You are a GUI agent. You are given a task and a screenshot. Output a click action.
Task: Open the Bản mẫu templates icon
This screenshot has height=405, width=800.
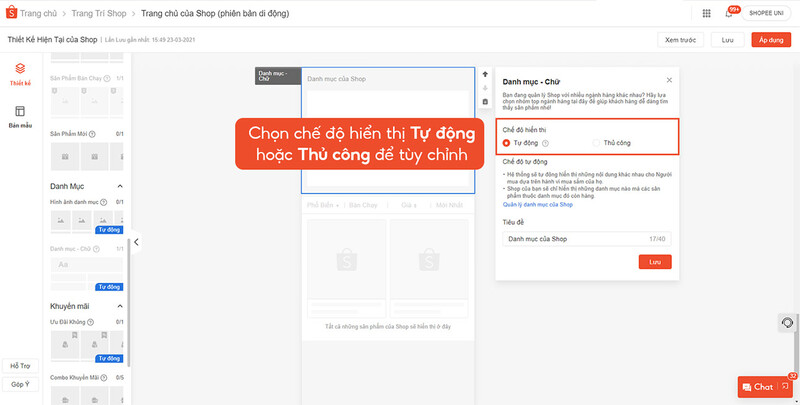(20, 116)
